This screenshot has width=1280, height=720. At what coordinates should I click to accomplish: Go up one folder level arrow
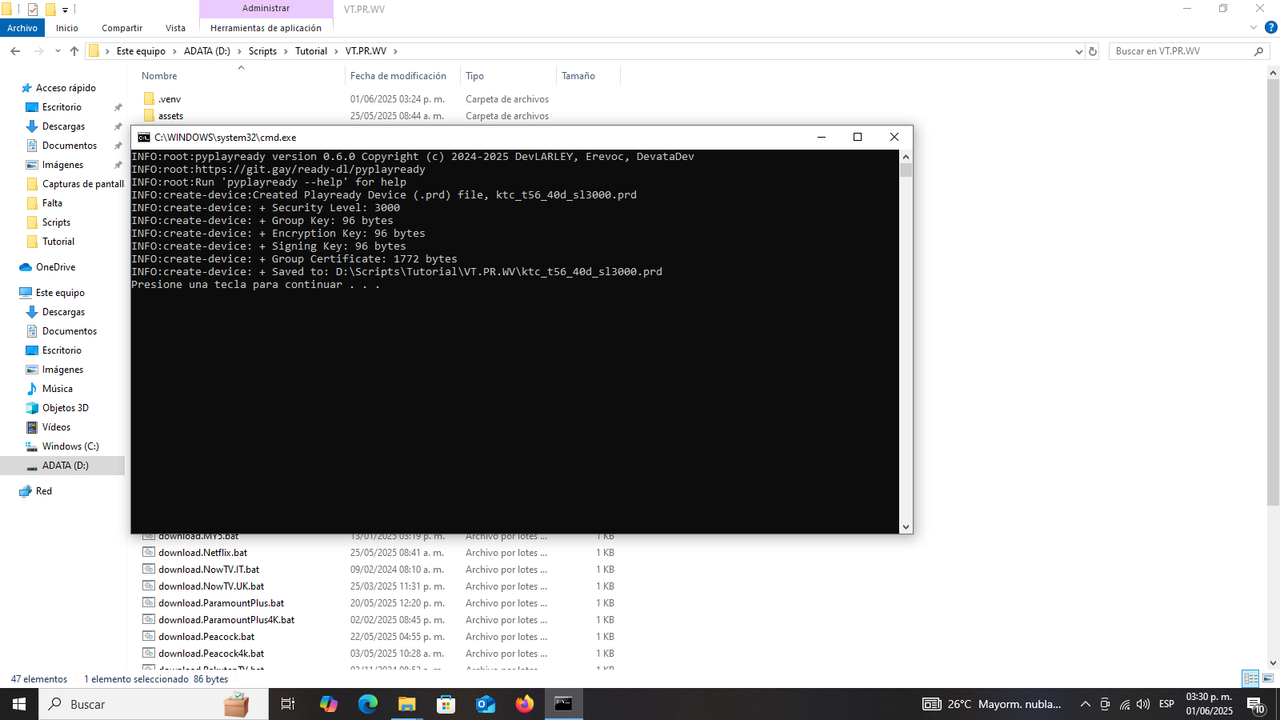click(74, 51)
